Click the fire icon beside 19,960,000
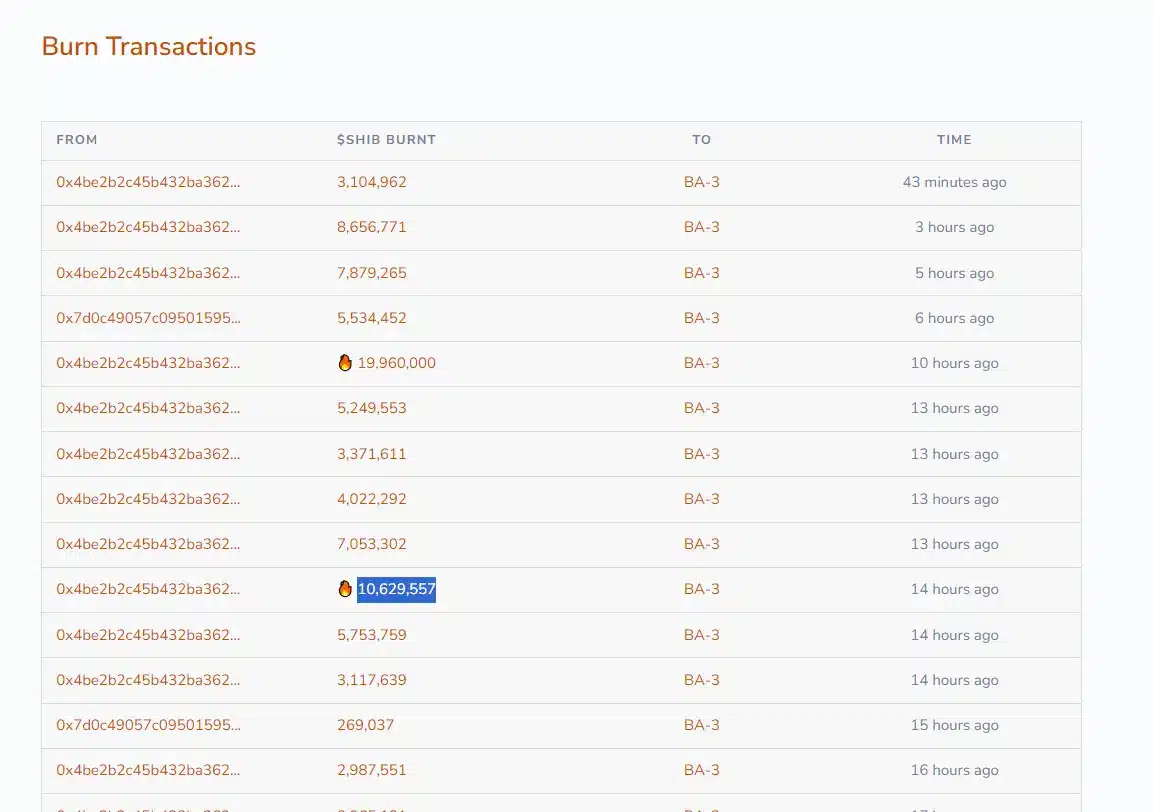 point(345,363)
